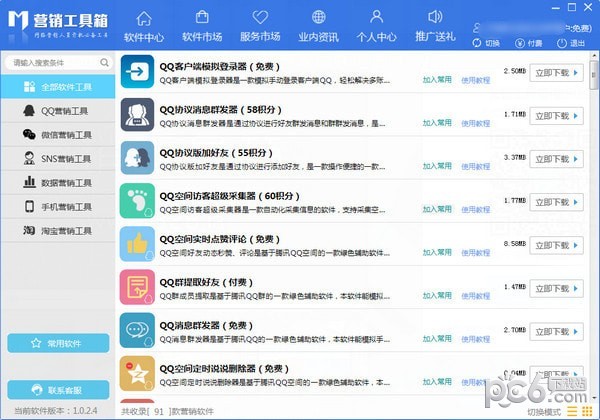The width and height of the screenshot is (600, 420).
Task: Open the 软件中心 home icon
Action: point(144,18)
